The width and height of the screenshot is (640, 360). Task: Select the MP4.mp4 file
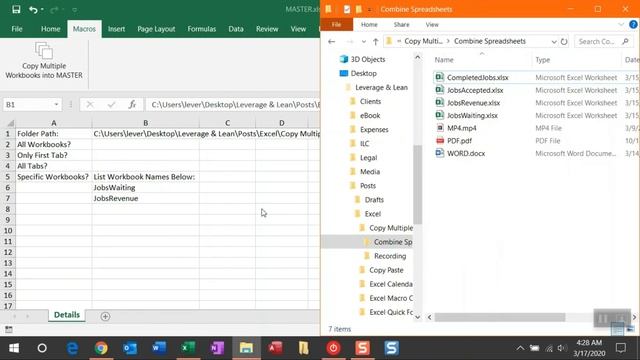(462, 128)
